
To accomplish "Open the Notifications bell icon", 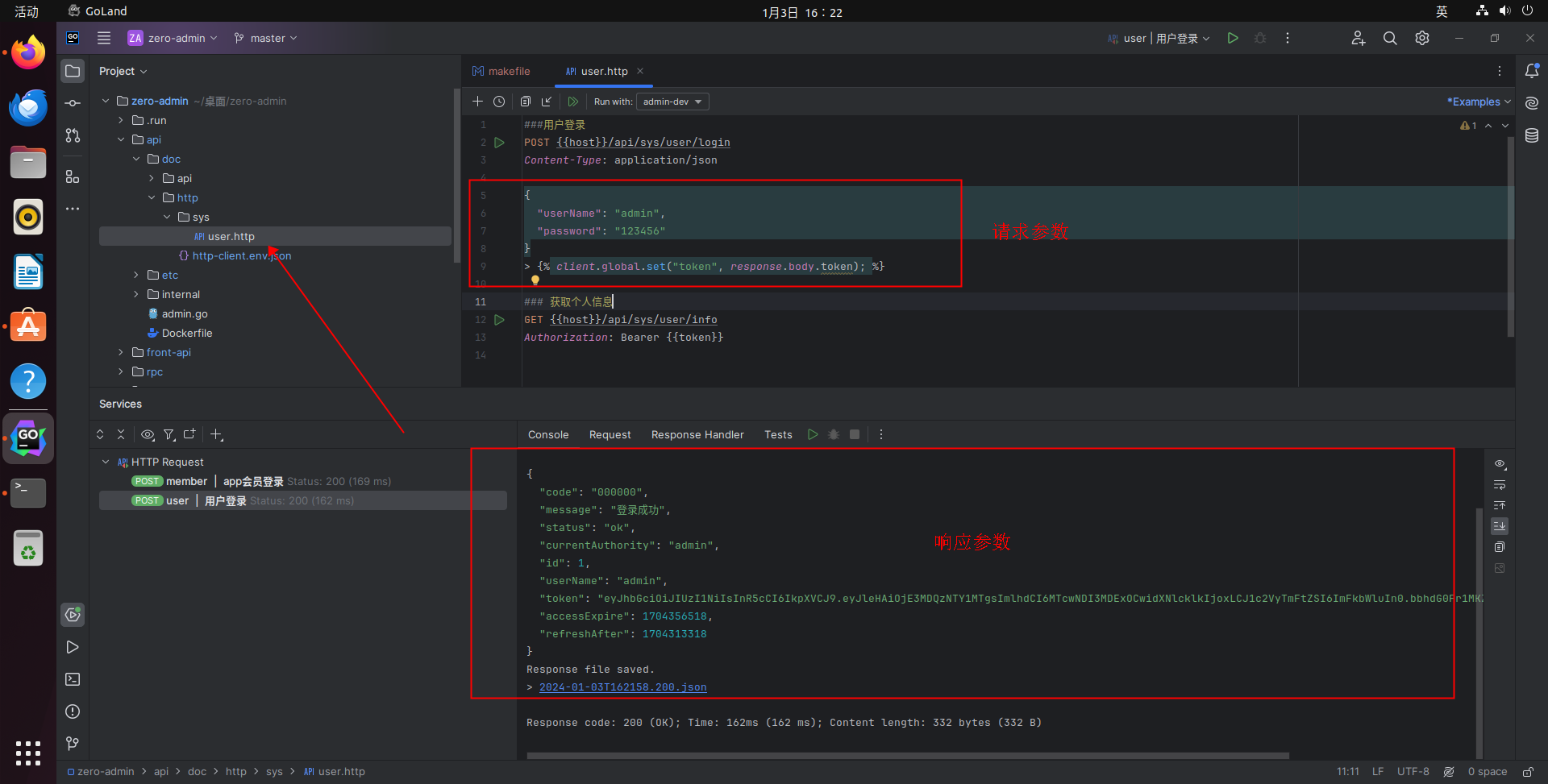I will click(1532, 71).
